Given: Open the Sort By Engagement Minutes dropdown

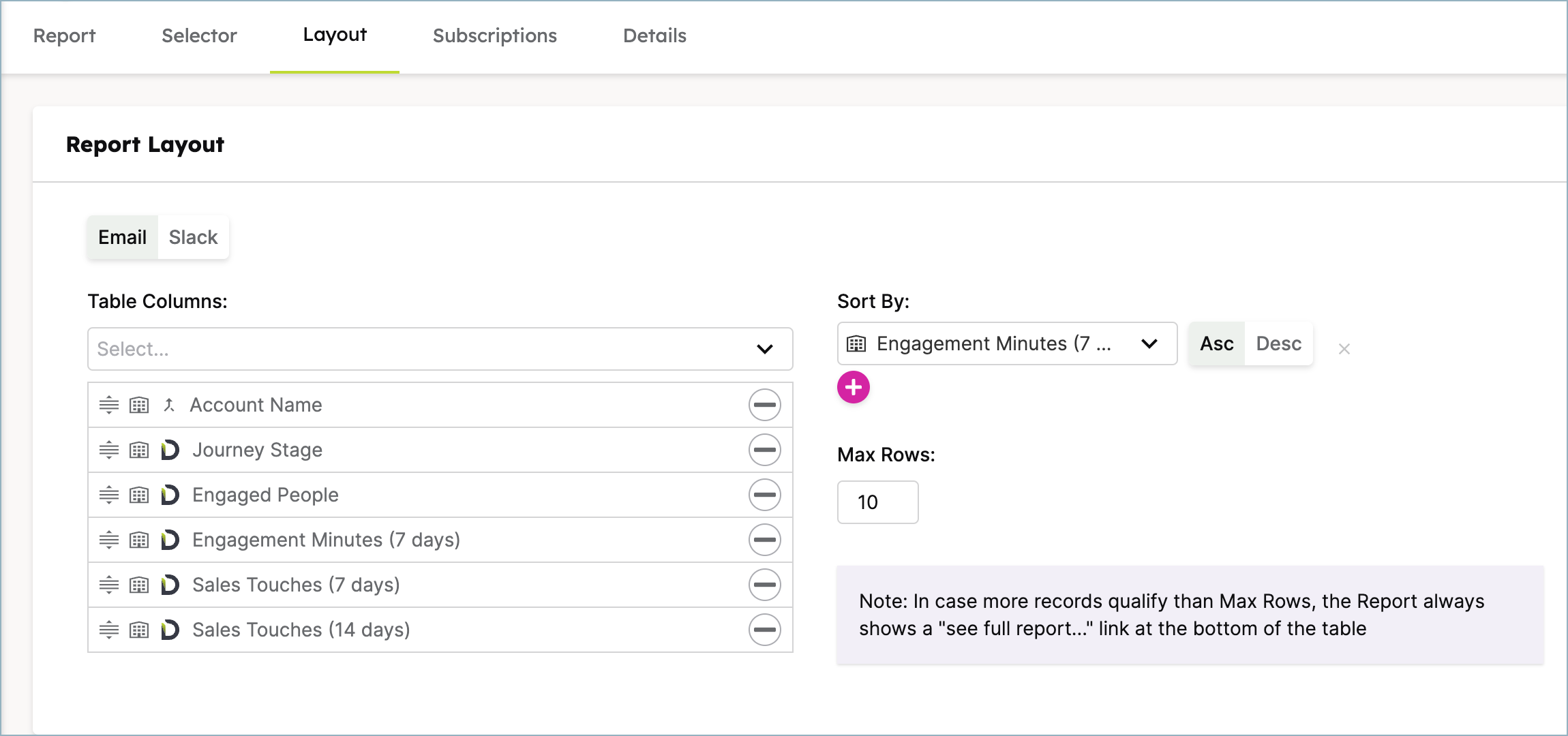Looking at the screenshot, I should pyautogui.click(x=1007, y=343).
